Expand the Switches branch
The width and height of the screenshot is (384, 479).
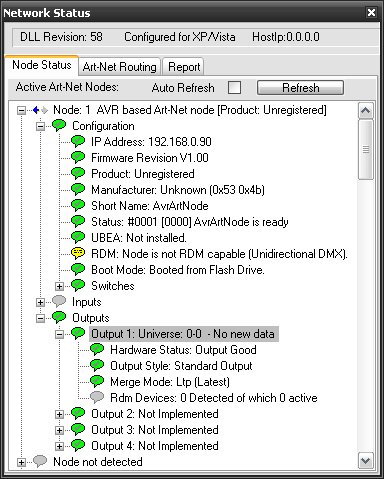point(59,286)
